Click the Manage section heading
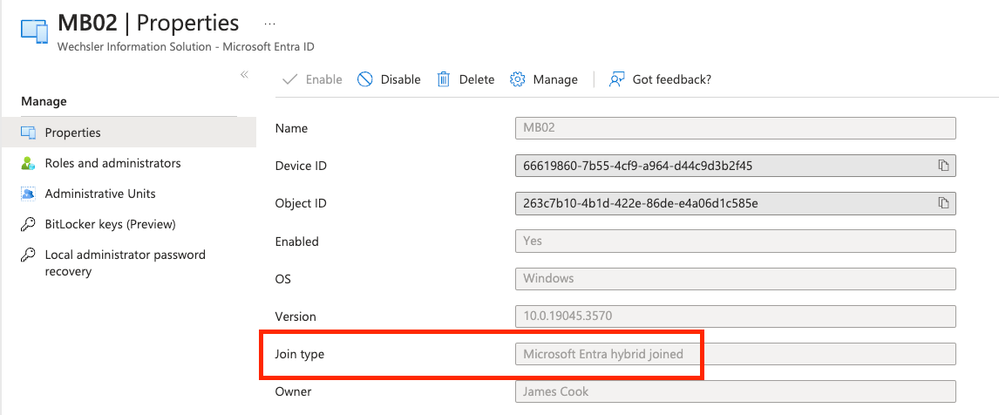Screen dimensions: 999x415 coord(44,101)
